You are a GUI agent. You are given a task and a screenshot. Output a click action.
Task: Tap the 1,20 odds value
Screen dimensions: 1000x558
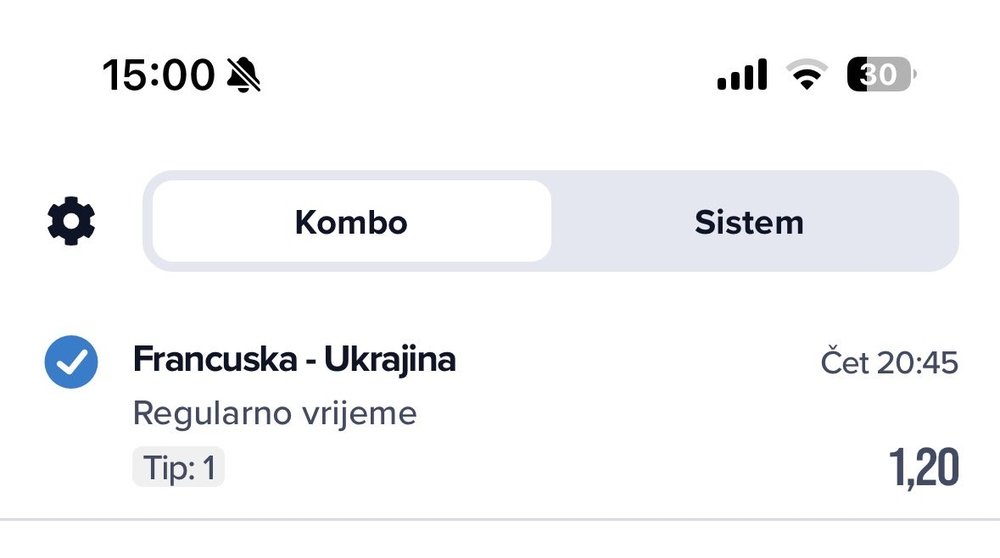tap(923, 467)
